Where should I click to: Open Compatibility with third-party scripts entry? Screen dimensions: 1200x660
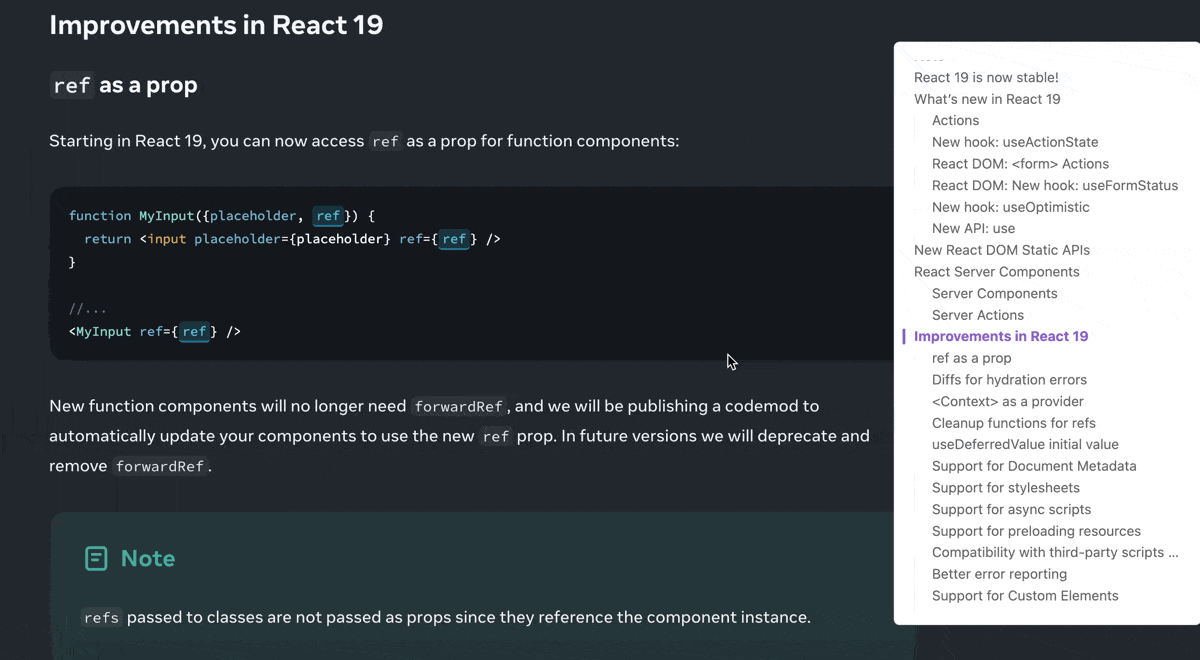coord(1055,552)
